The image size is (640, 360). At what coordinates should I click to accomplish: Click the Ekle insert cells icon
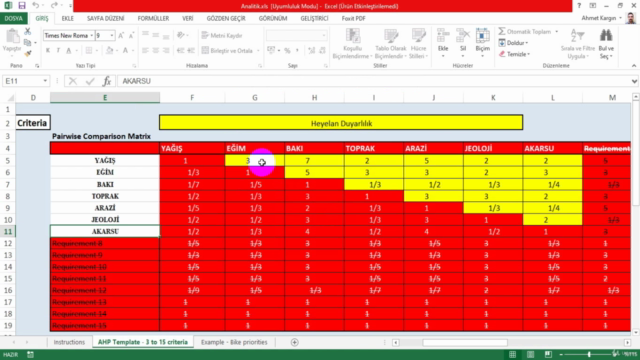coord(443,36)
